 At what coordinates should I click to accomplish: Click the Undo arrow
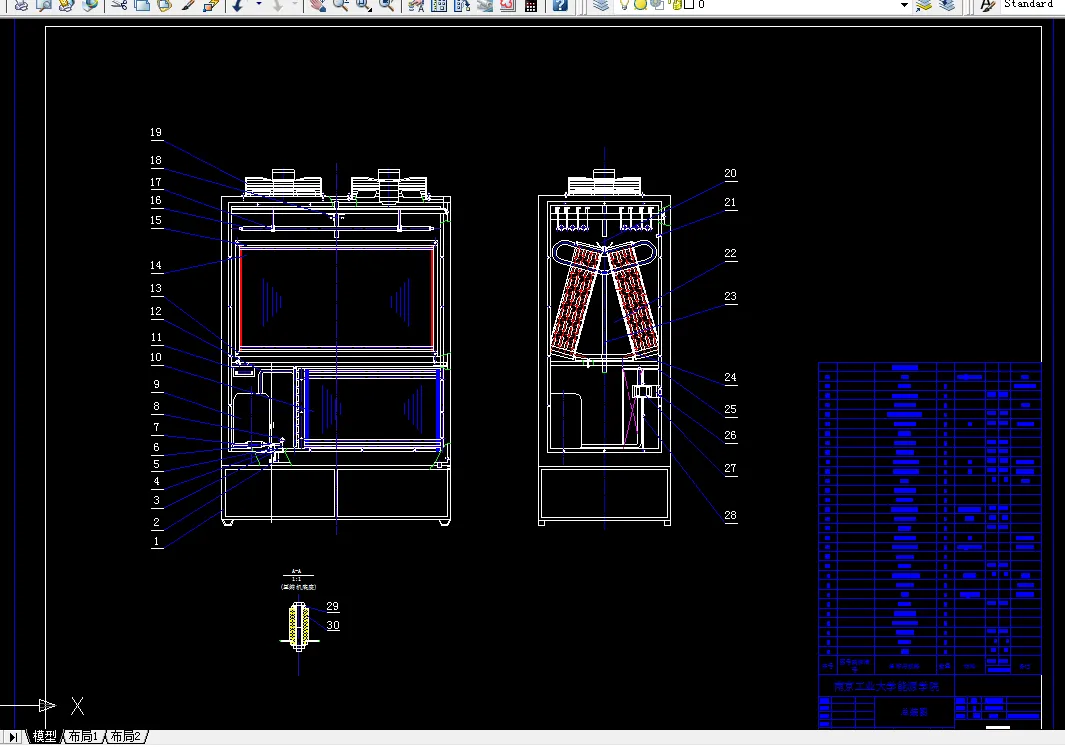[238, 5]
